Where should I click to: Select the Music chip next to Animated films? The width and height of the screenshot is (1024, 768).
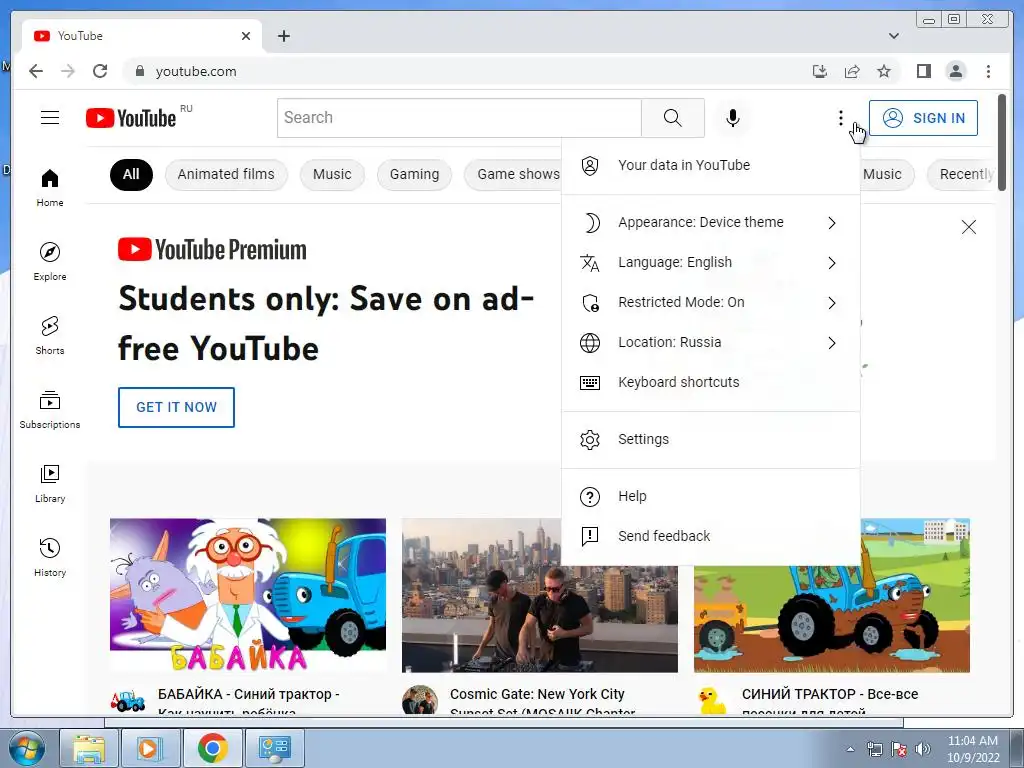pos(332,174)
